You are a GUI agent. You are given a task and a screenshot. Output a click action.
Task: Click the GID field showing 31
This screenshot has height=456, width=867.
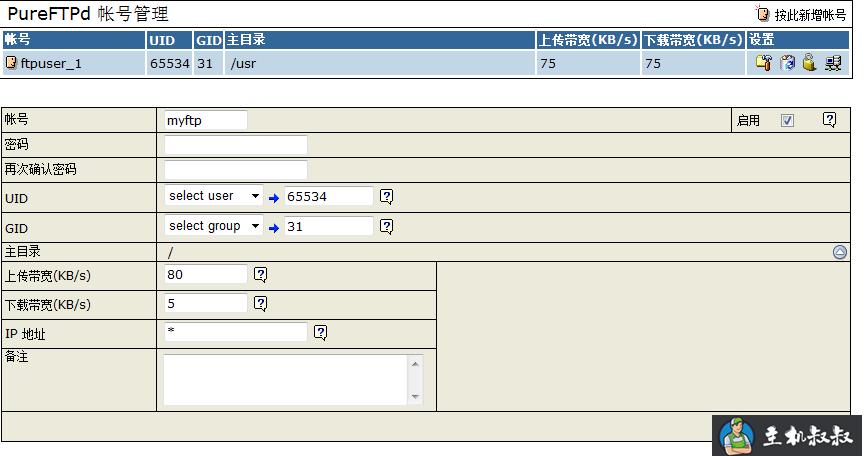pos(329,226)
